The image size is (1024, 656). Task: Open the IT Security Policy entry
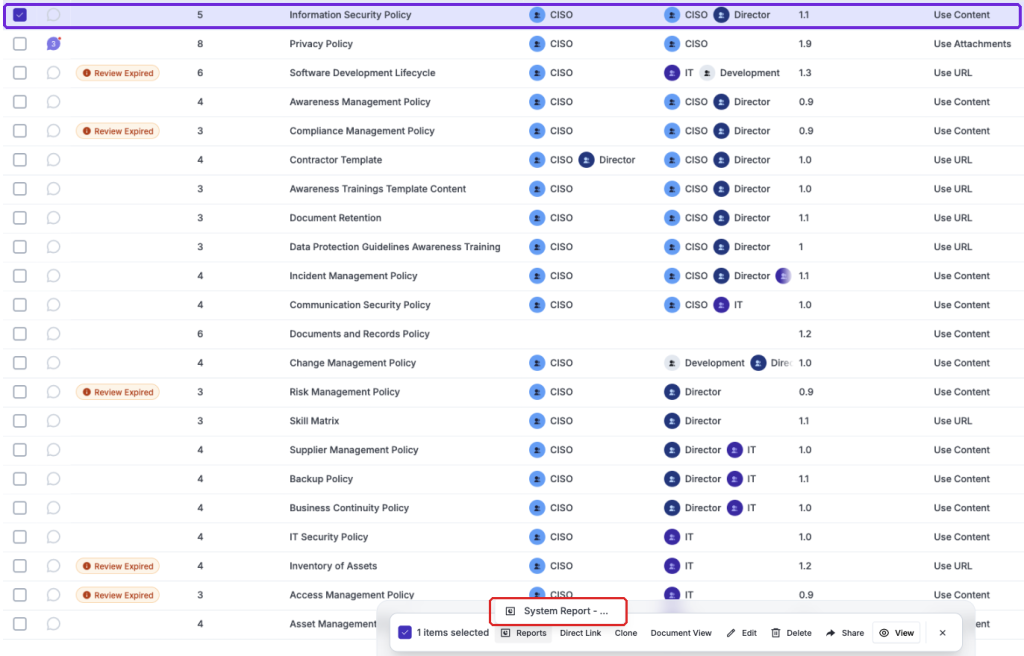[328, 537]
